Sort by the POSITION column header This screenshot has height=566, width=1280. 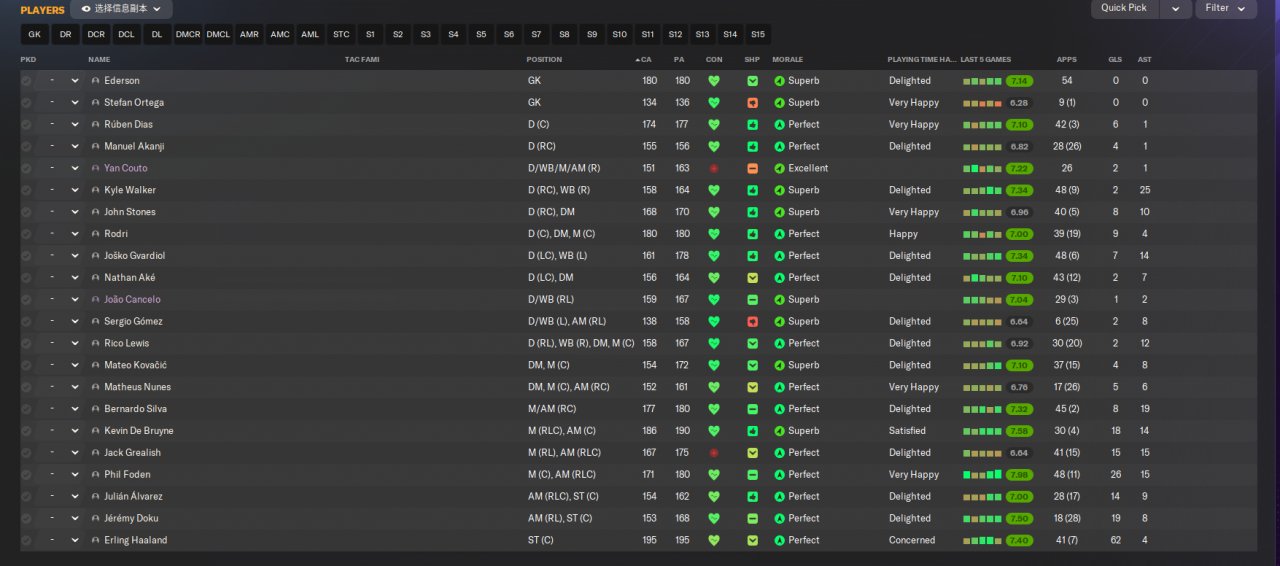click(x=545, y=60)
